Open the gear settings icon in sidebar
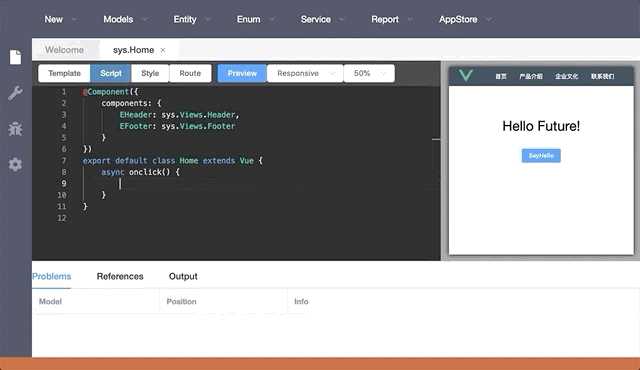This screenshot has height=370, width=640. coord(15,164)
